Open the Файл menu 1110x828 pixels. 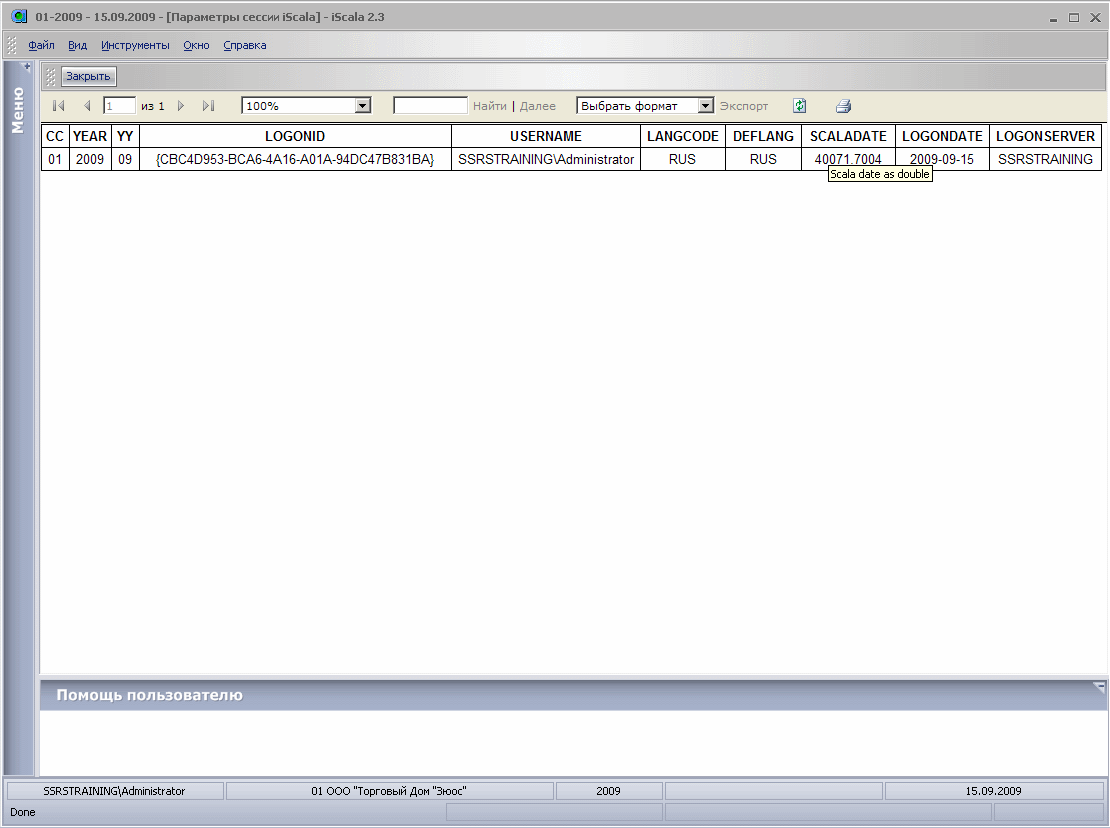point(41,45)
